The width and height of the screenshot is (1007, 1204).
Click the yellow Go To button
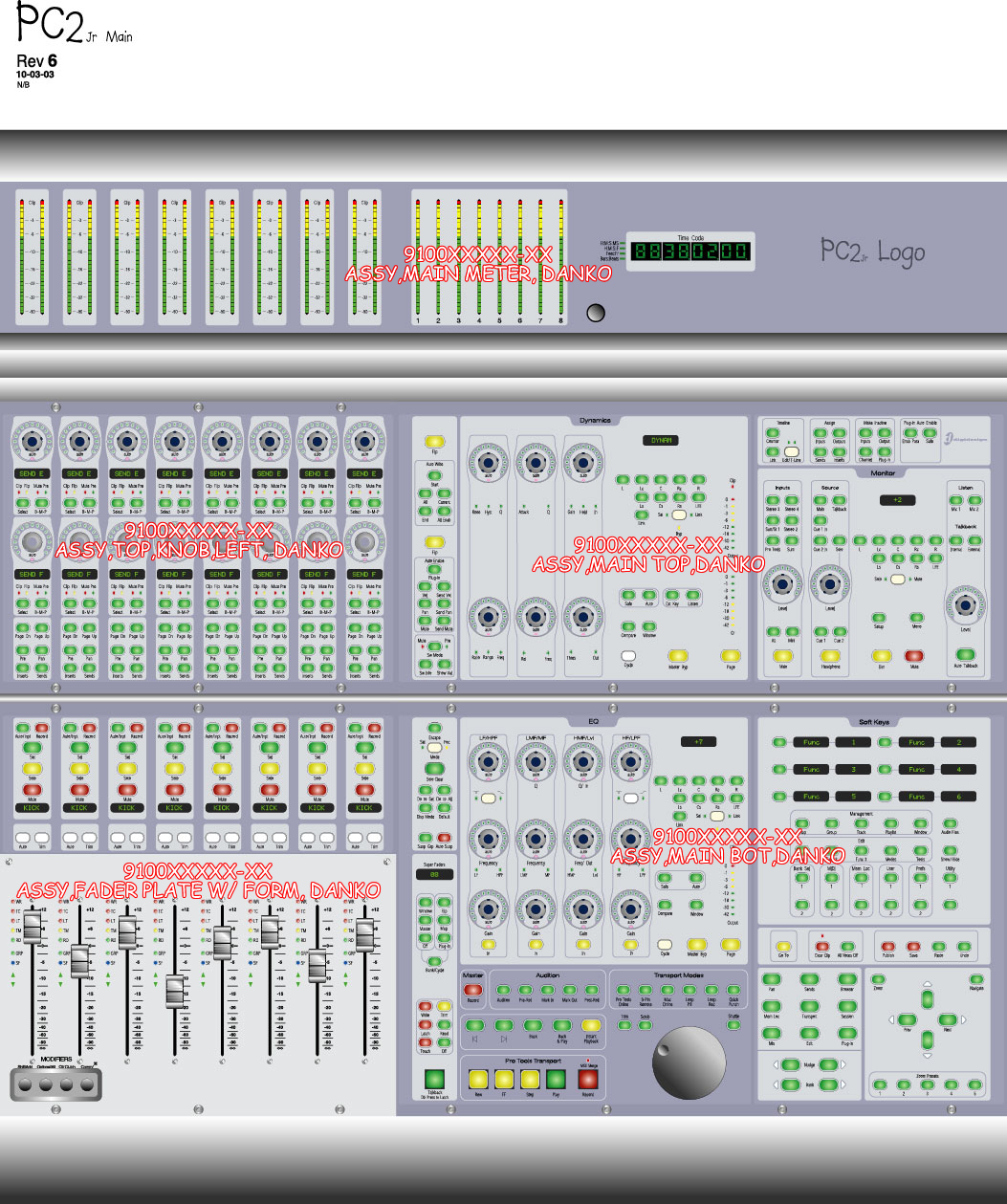[783, 947]
